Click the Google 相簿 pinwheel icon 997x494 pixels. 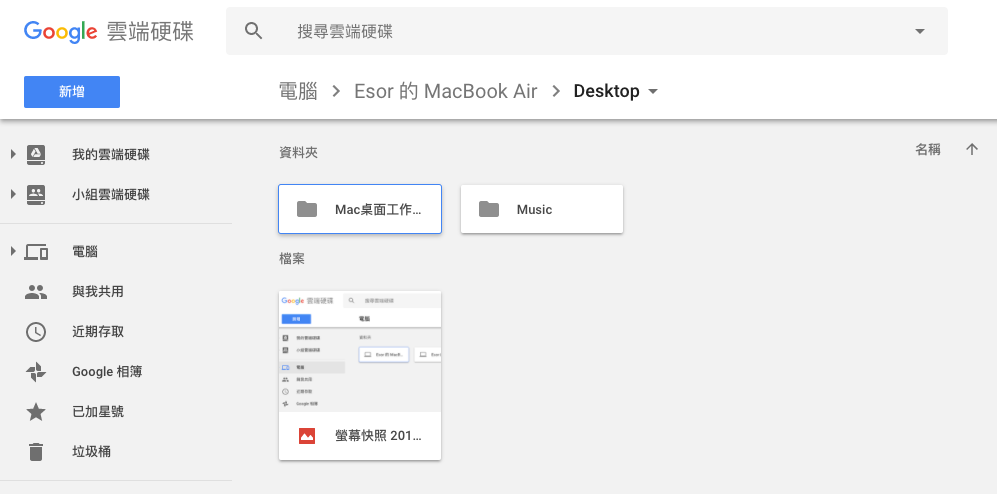pyautogui.click(x=36, y=372)
